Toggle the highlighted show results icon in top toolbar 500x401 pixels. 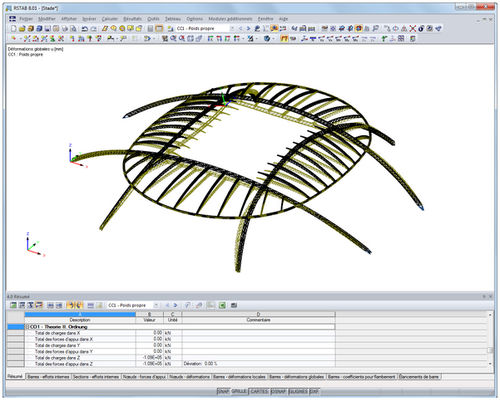point(274,29)
